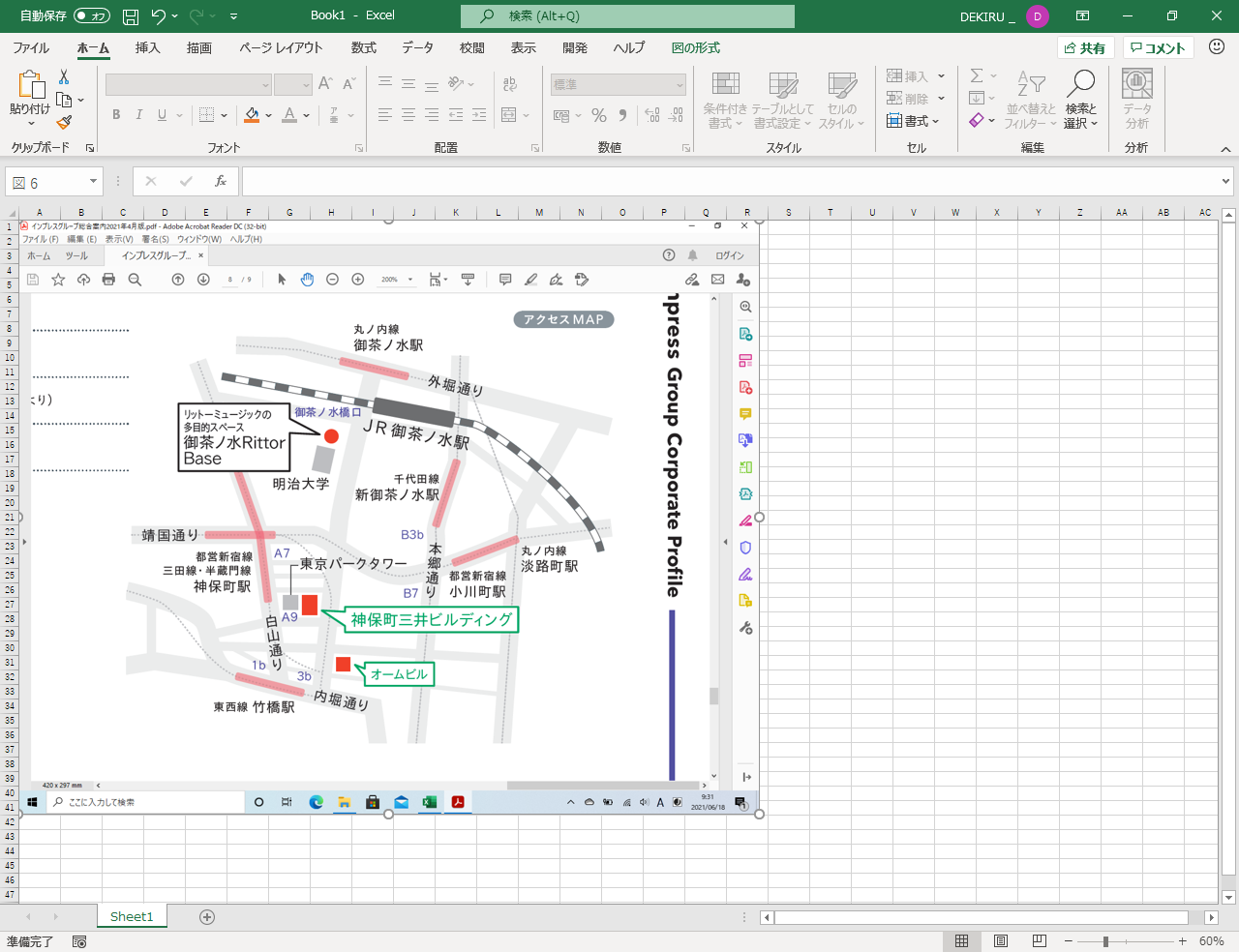Viewport: 1239px width, 952px height.
Task: Click the Format Painter brush icon
Action: point(64,122)
